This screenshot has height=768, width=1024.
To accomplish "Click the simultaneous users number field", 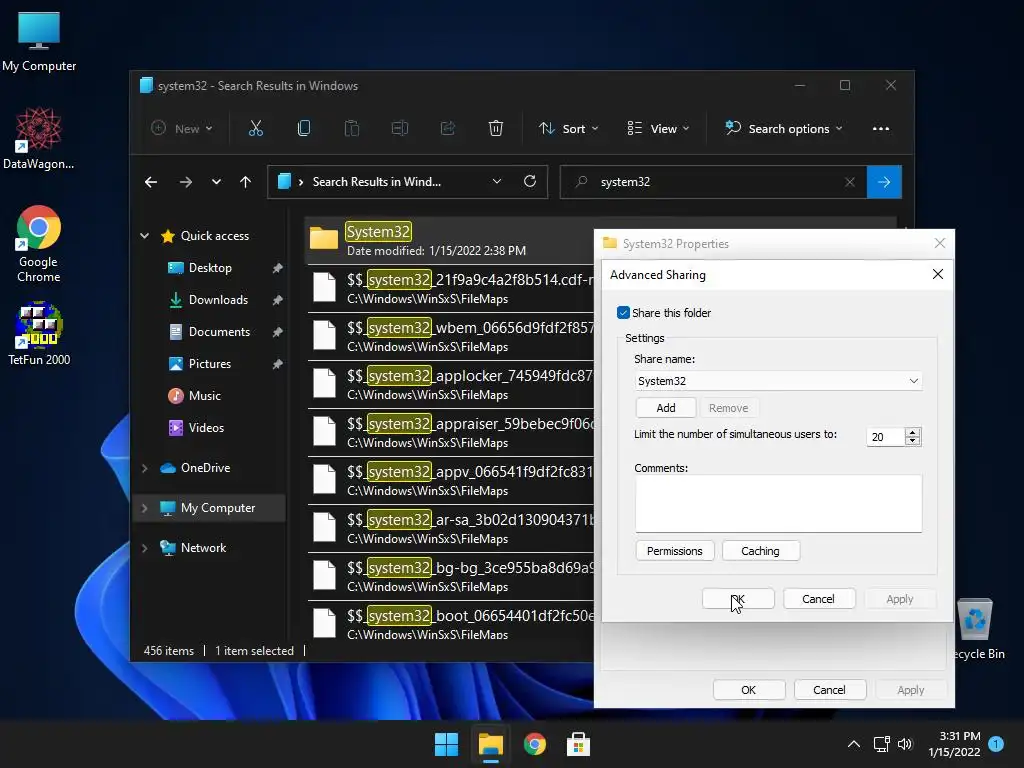I will pos(886,437).
